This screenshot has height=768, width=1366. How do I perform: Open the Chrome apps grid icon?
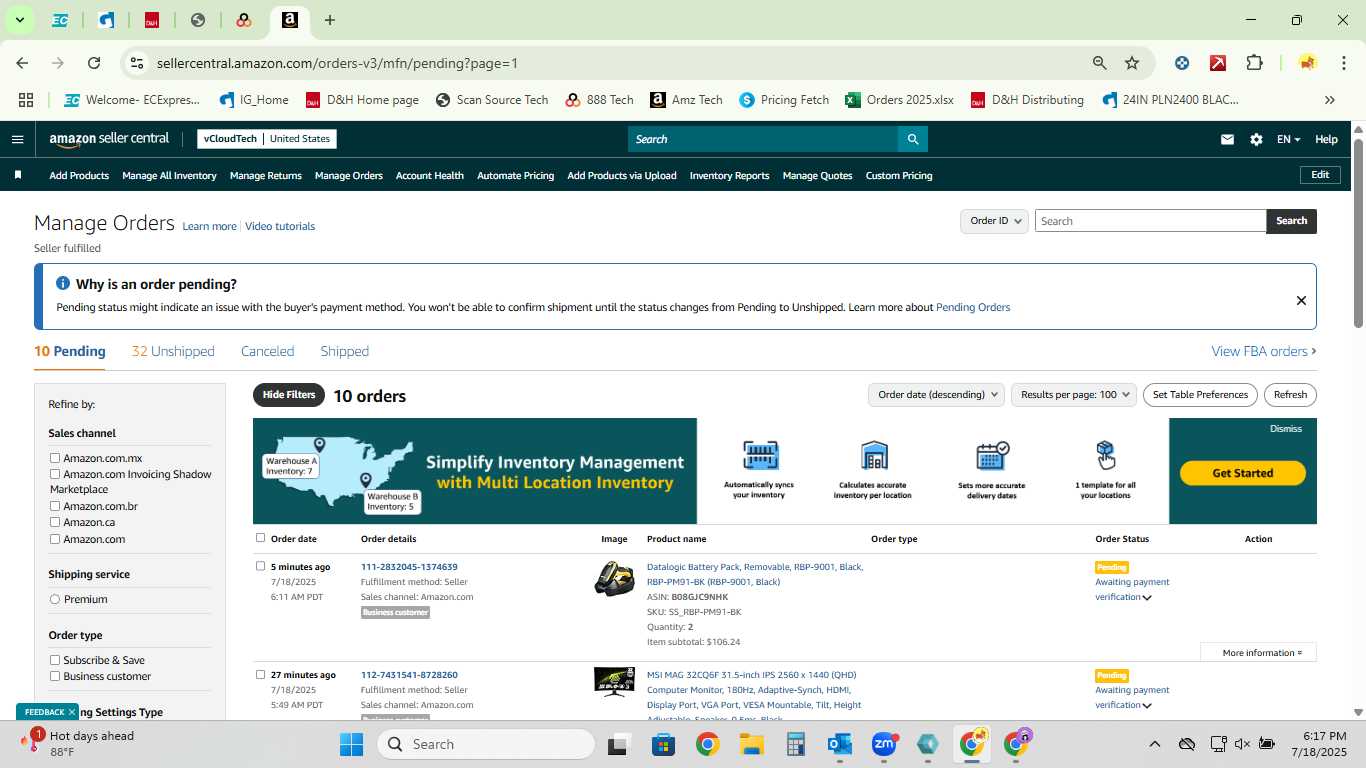pyautogui.click(x=26, y=100)
